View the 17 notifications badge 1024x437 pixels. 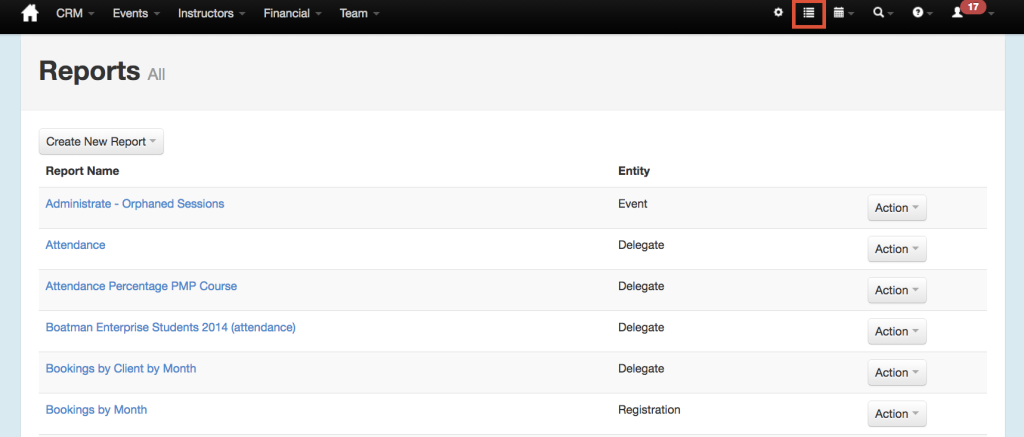(973, 7)
